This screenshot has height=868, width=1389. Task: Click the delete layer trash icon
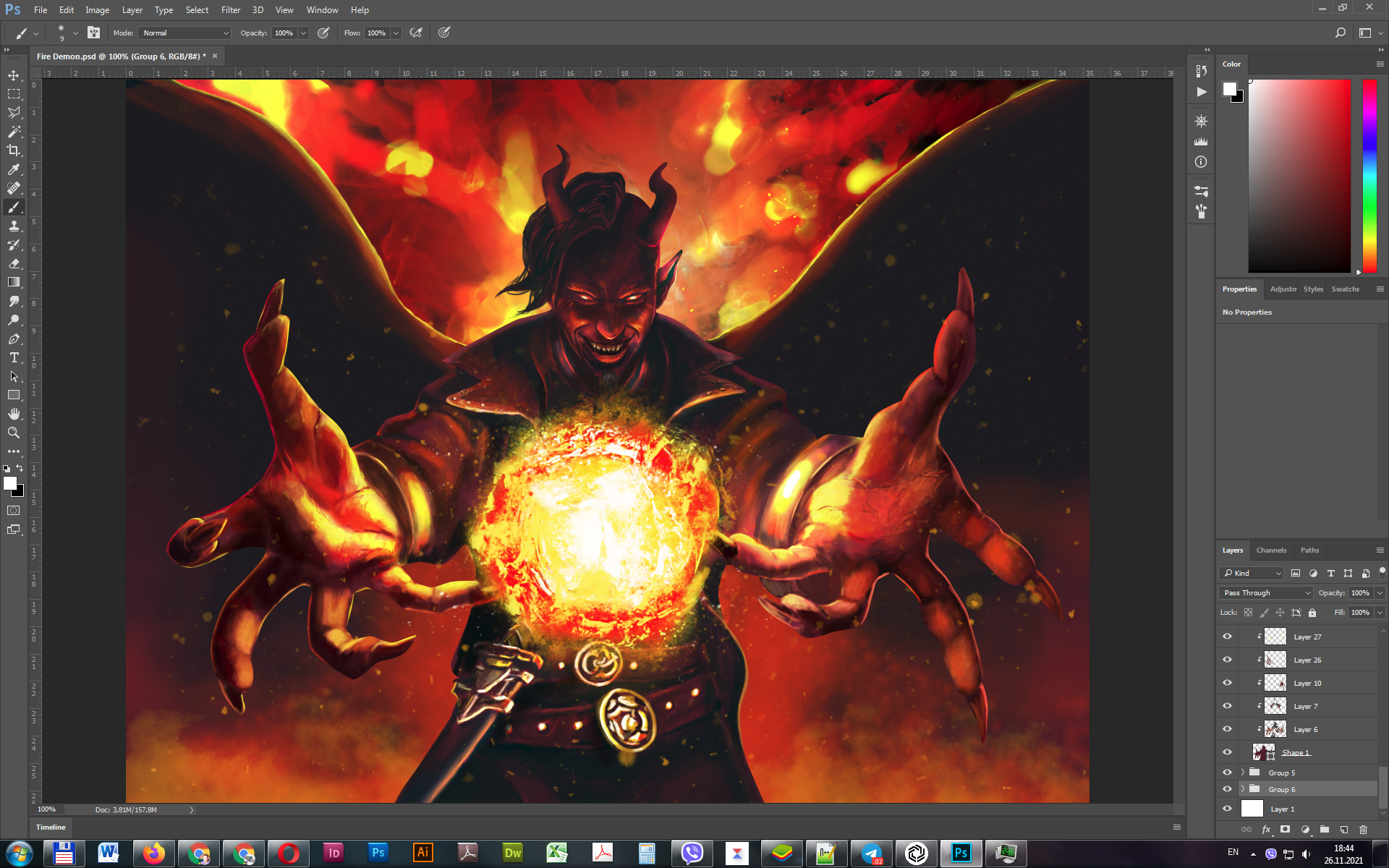1364,830
